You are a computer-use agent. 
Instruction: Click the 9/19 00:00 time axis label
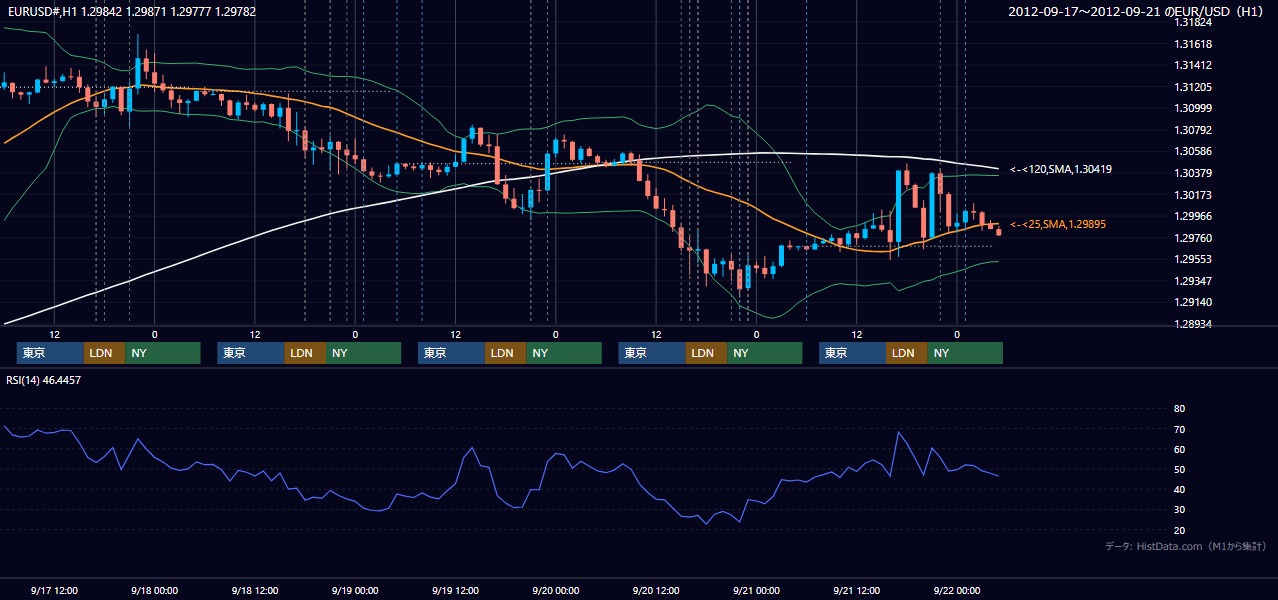tap(355, 590)
